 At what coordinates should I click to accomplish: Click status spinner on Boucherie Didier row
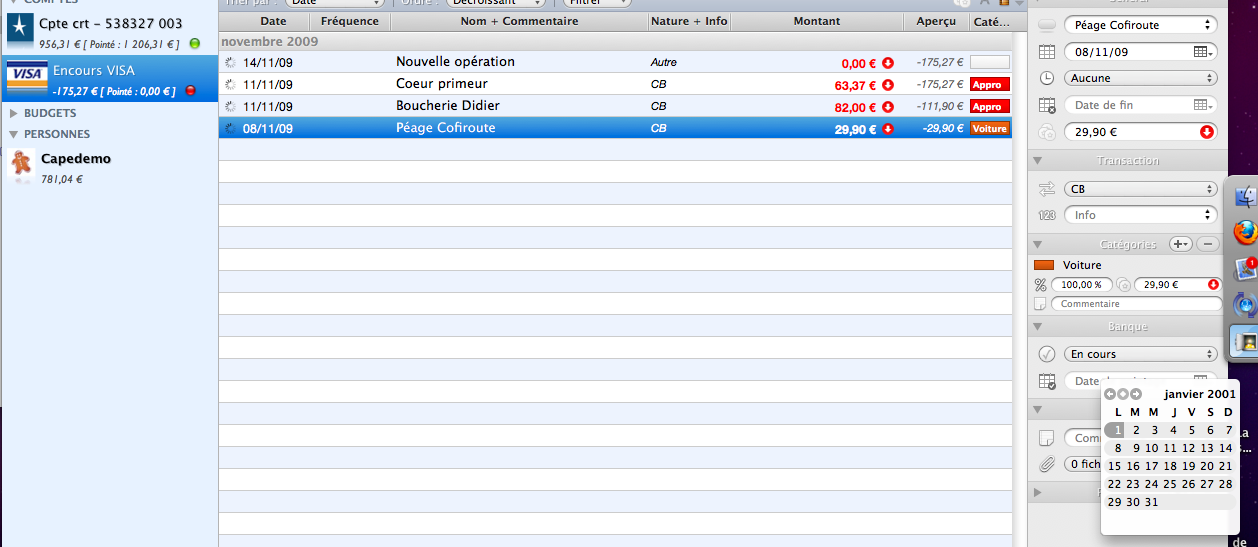pos(232,106)
